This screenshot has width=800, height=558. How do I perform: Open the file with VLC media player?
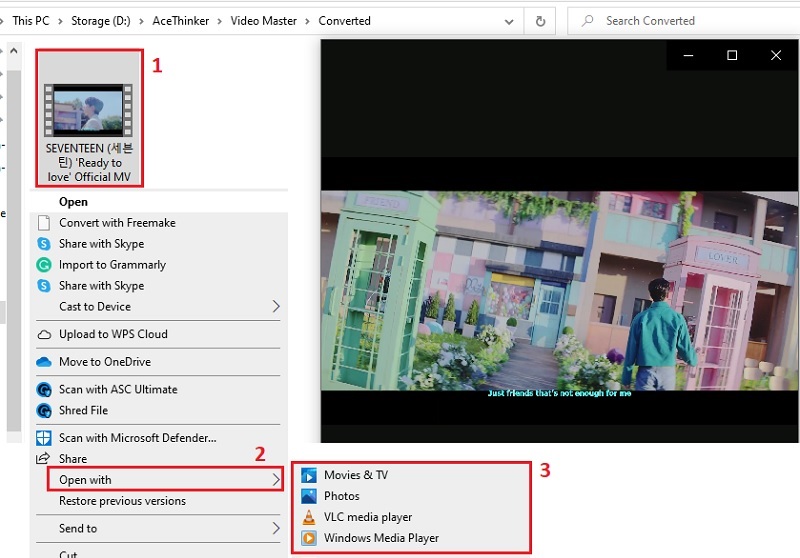[411, 517]
